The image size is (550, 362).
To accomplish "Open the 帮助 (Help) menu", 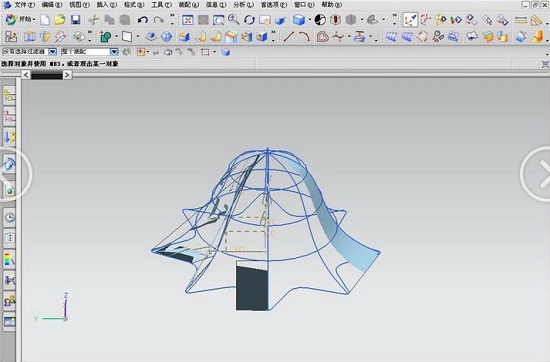I will [331, 5].
